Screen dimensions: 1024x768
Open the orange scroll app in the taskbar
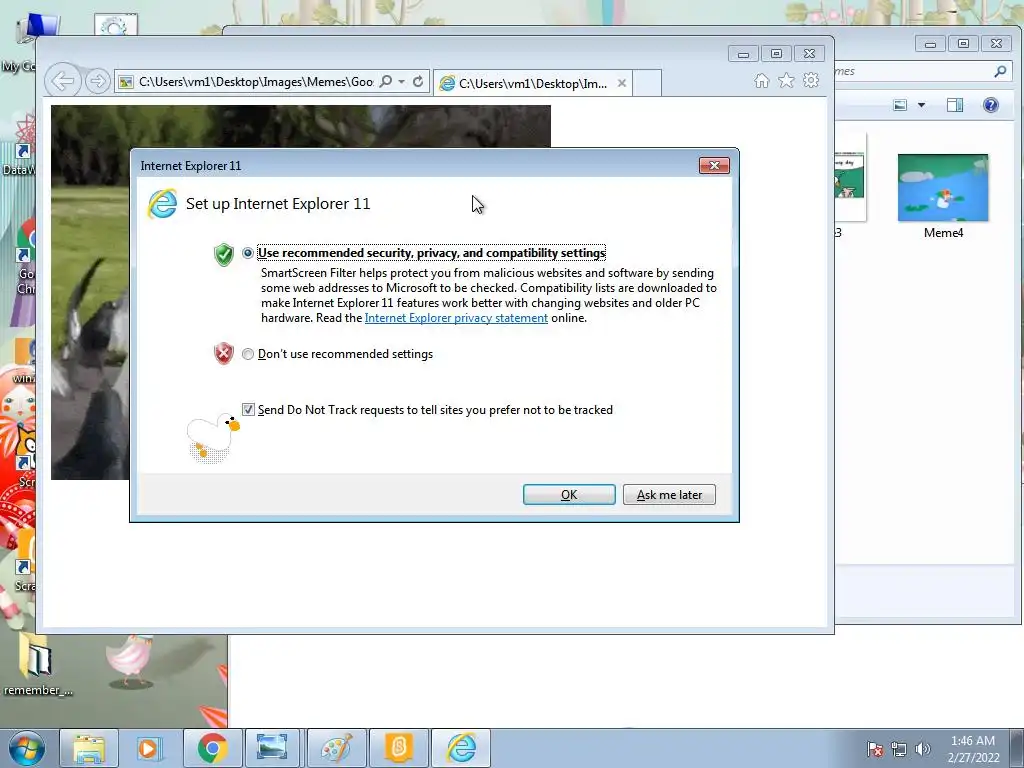pos(398,748)
